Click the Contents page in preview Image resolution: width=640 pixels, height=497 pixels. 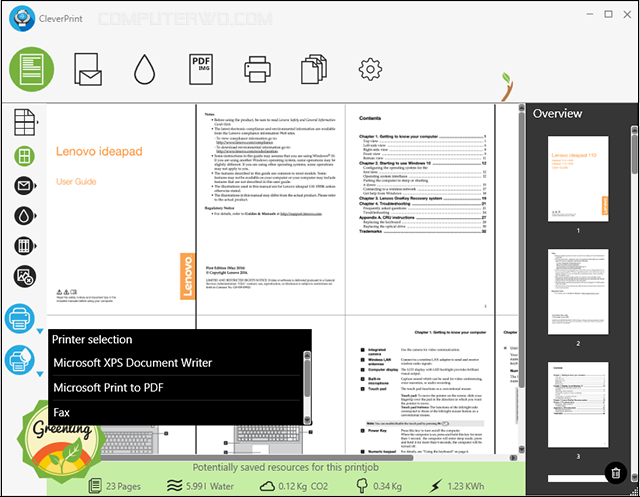(420, 209)
